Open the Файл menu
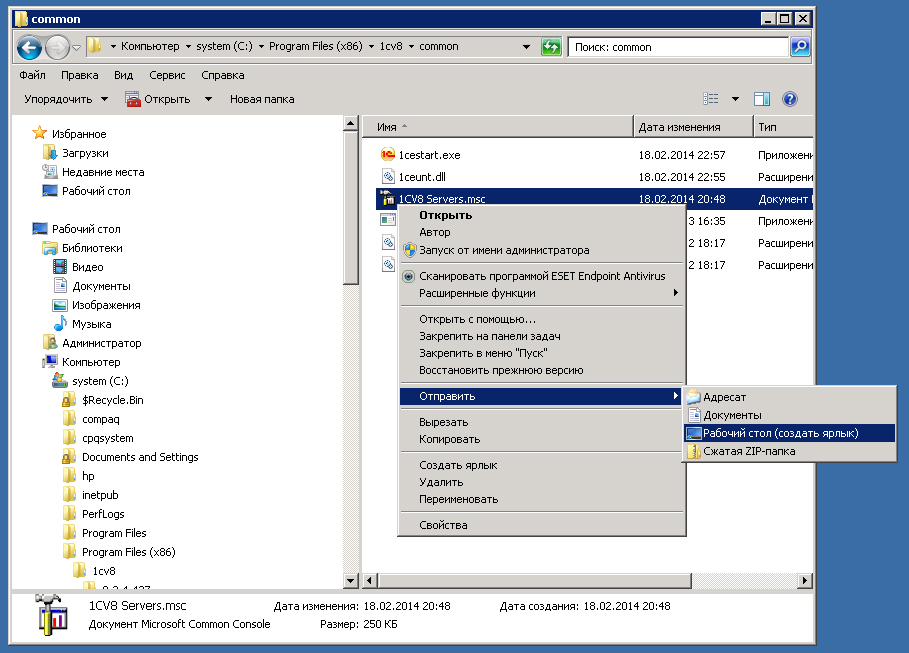The height and width of the screenshot is (653, 909). (32, 75)
